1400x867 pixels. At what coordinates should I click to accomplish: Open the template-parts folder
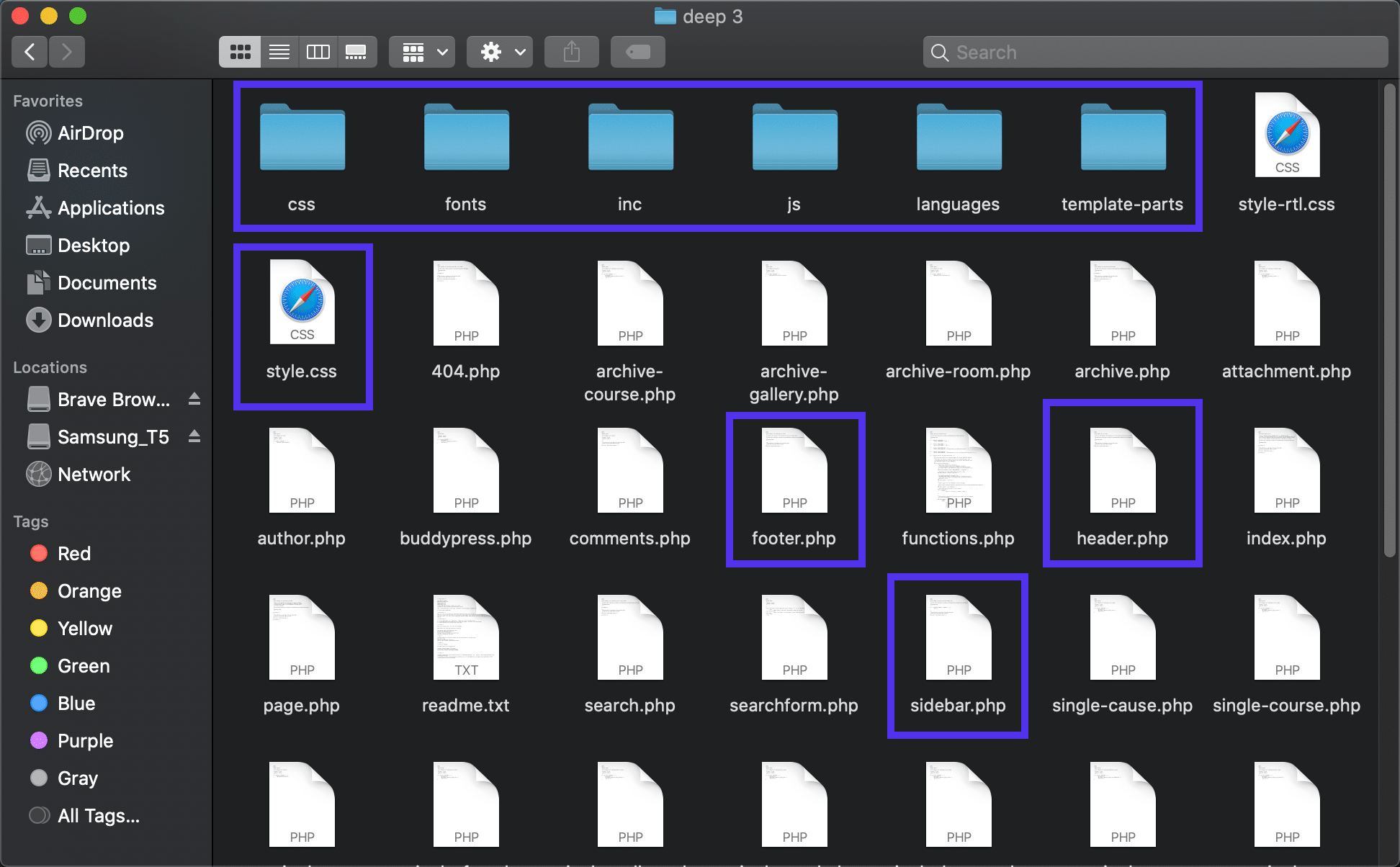tap(1121, 148)
